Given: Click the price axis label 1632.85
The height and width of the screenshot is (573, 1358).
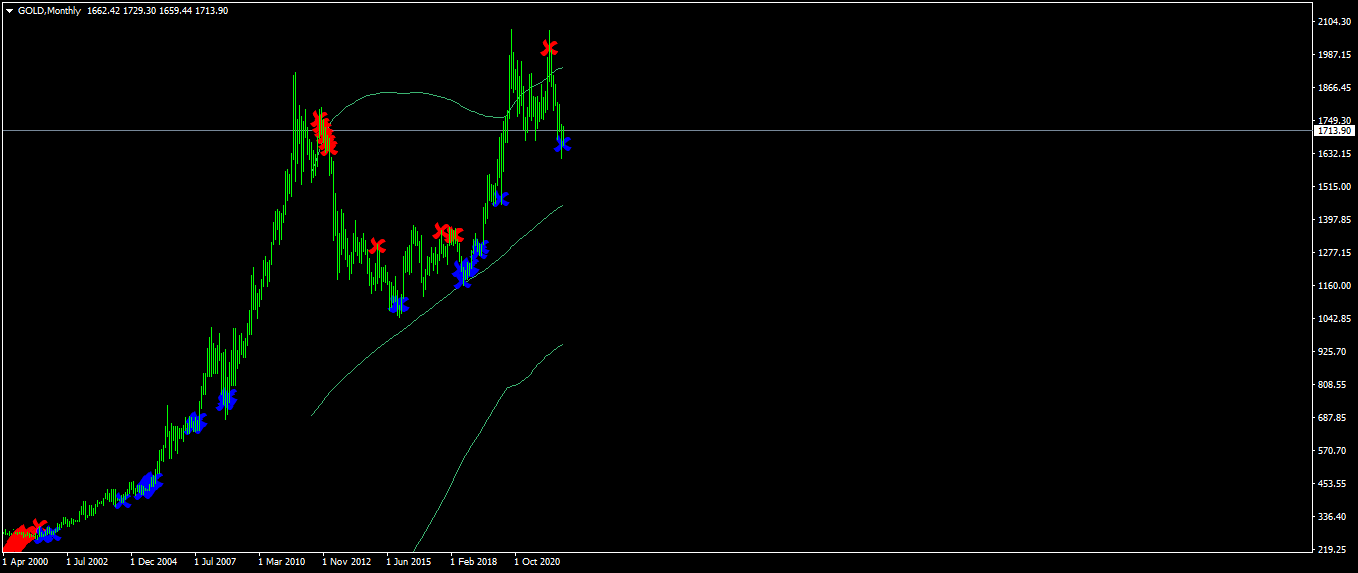Looking at the screenshot, I should [x=1335, y=153].
